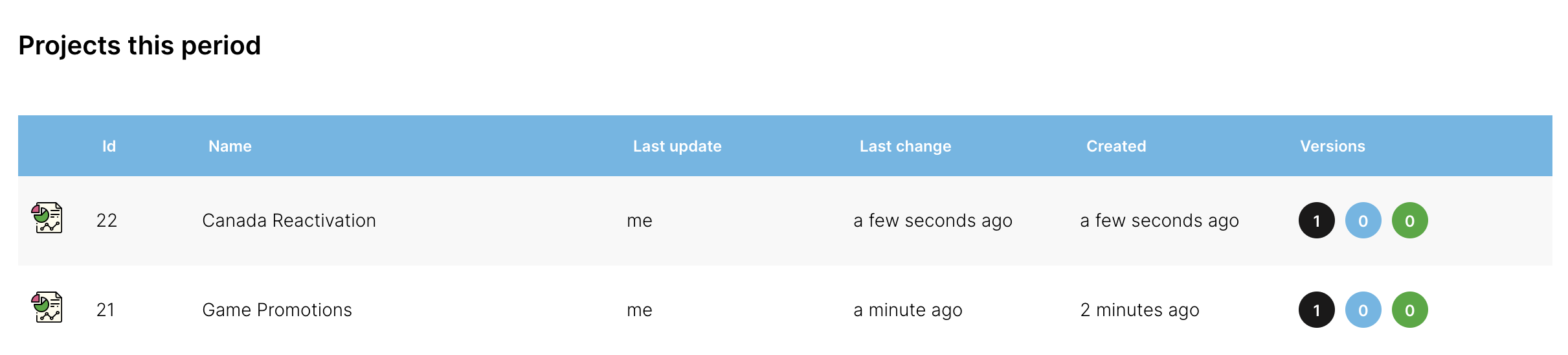1568x355 pixels.
Task: Select the green version badge for Canada Reactivation
Action: click(1409, 221)
